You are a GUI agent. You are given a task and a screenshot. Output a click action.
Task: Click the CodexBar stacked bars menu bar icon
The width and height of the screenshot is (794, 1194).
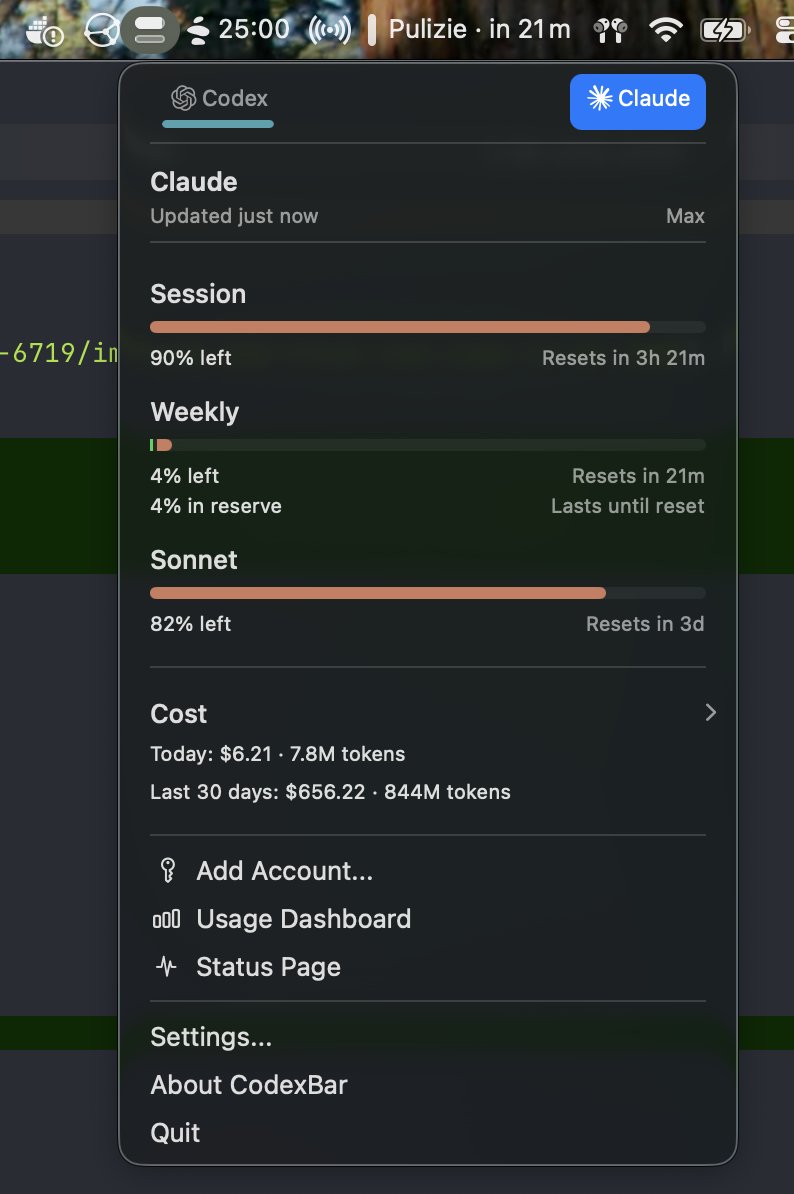(149, 30)
